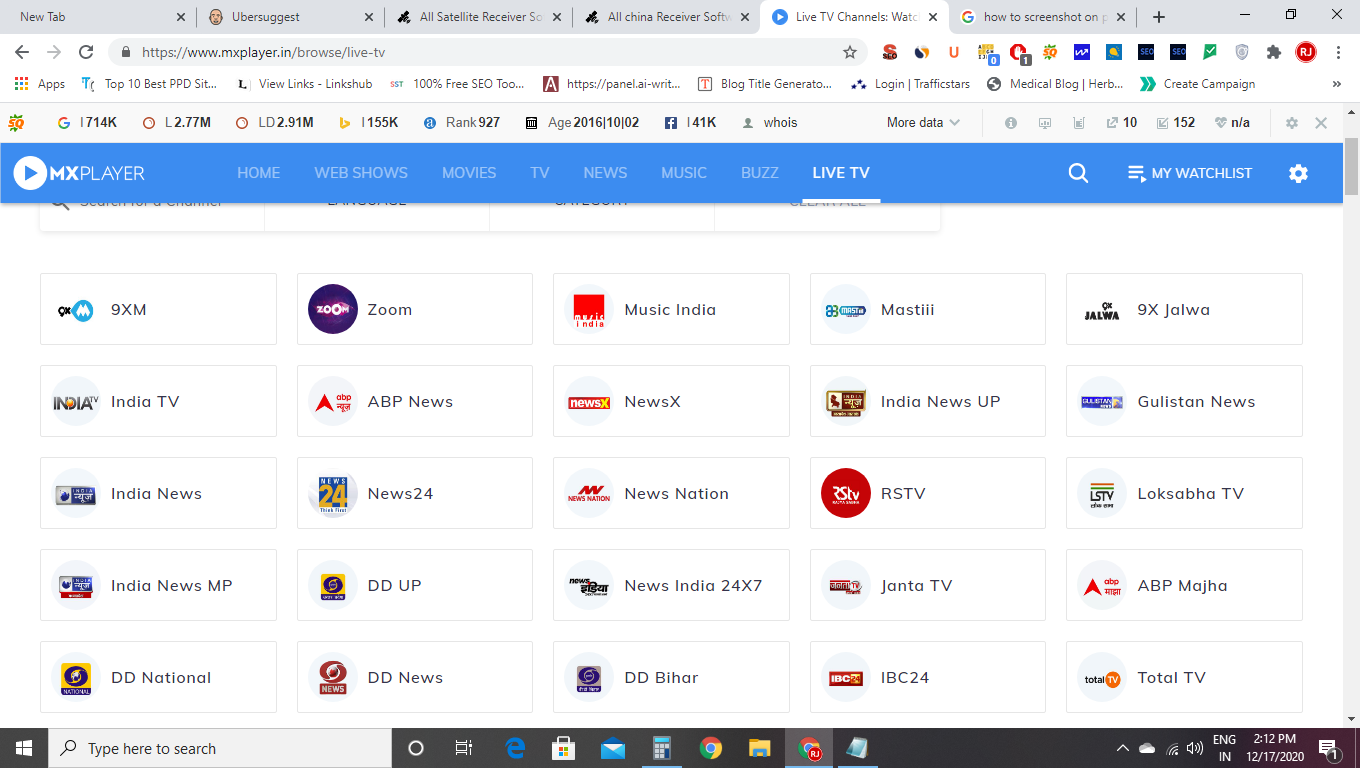Screen dimensions: 1360x768
Task: Select the India News UP logo
Action: [x=846, y=401]
